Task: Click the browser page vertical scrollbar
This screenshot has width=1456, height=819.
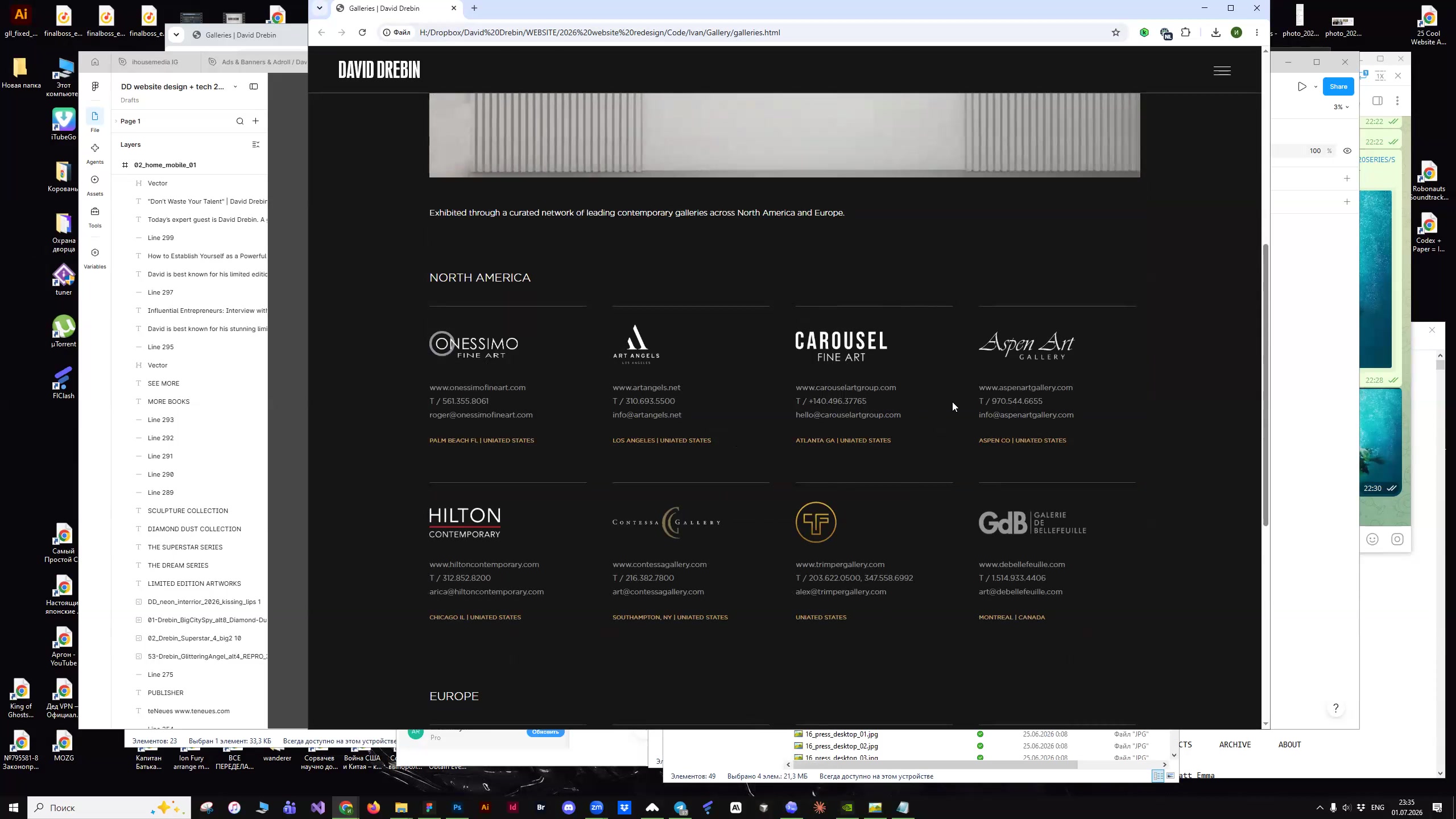Action: click(1265, 384)
